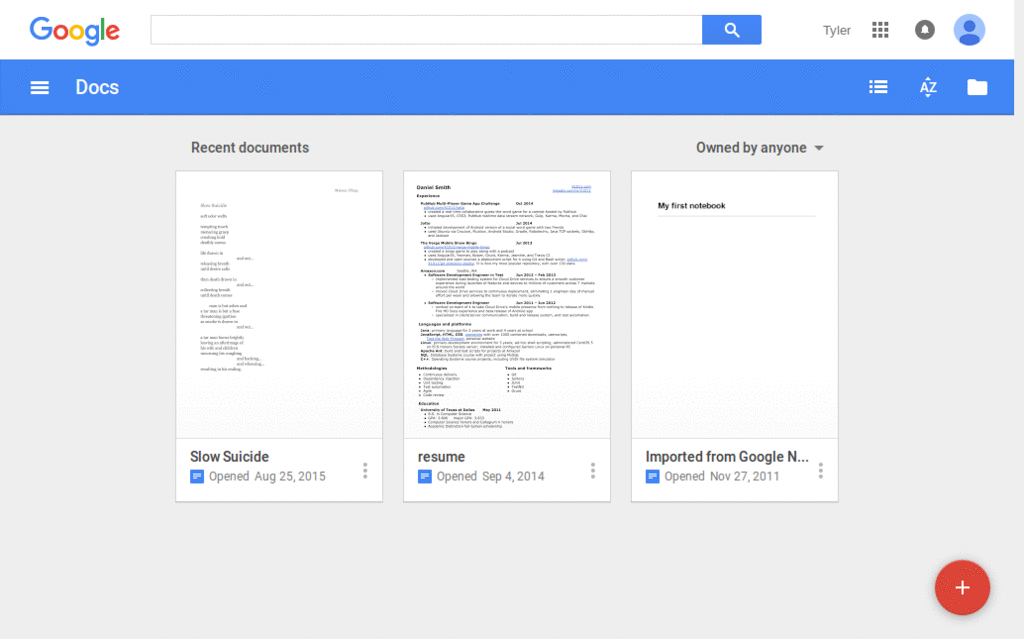
Task: Open more options for Slow Suicide
Action: point(365,470)
